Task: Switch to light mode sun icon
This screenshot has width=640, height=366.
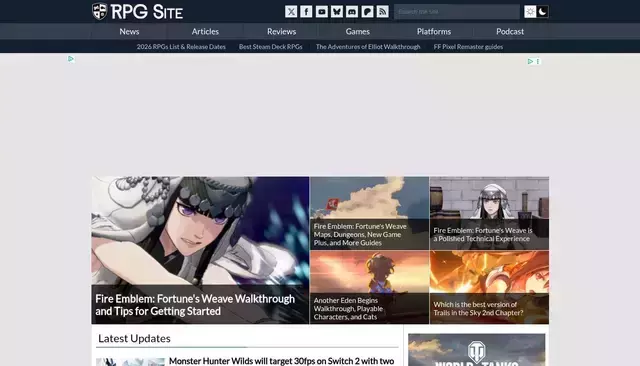Action: click(530, 11)
